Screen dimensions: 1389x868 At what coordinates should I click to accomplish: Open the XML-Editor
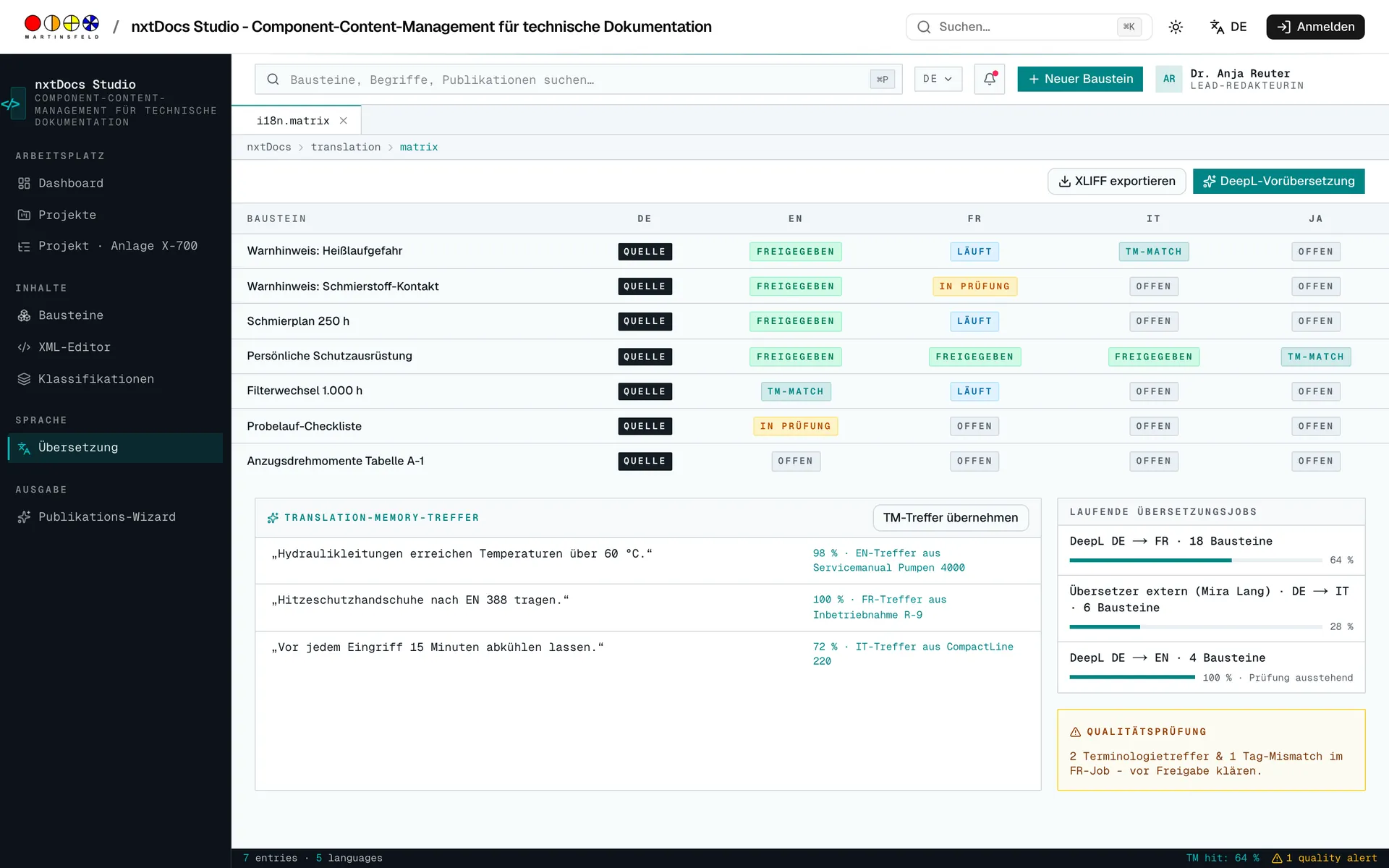coord(116,347)
